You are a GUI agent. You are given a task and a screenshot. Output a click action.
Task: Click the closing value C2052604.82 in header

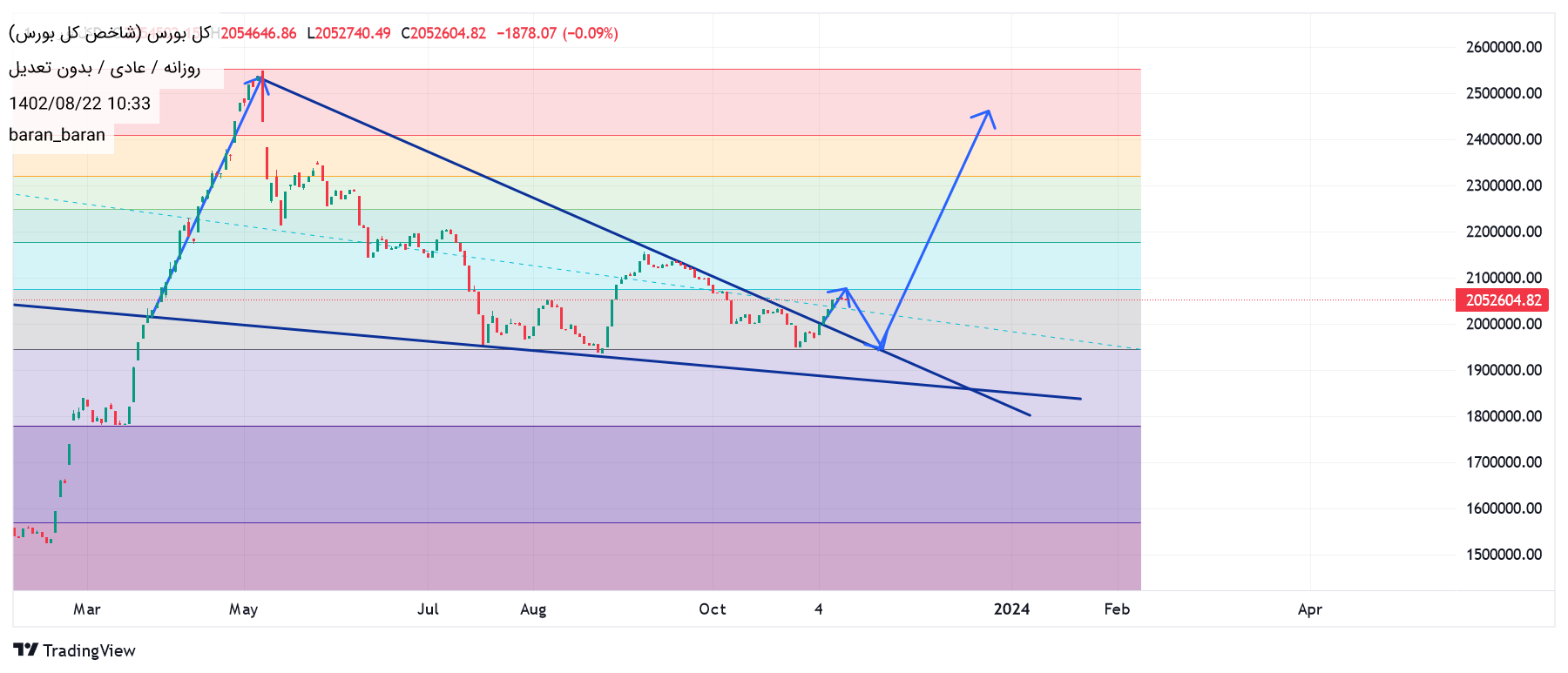click(443, 33)
